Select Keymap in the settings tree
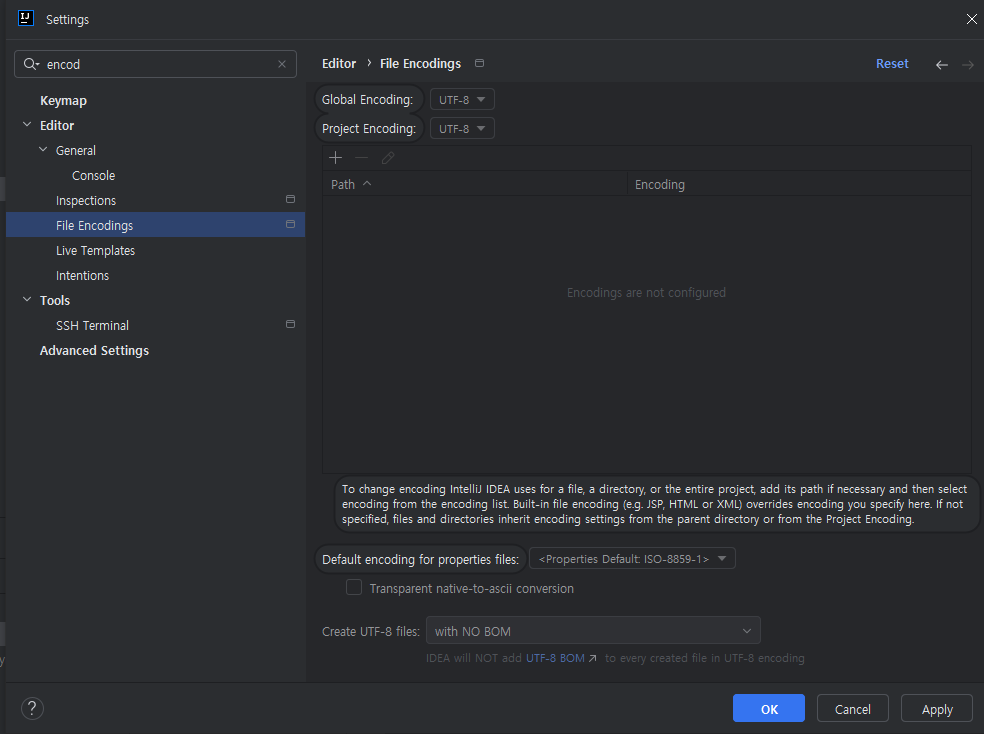 coord(63,100)
